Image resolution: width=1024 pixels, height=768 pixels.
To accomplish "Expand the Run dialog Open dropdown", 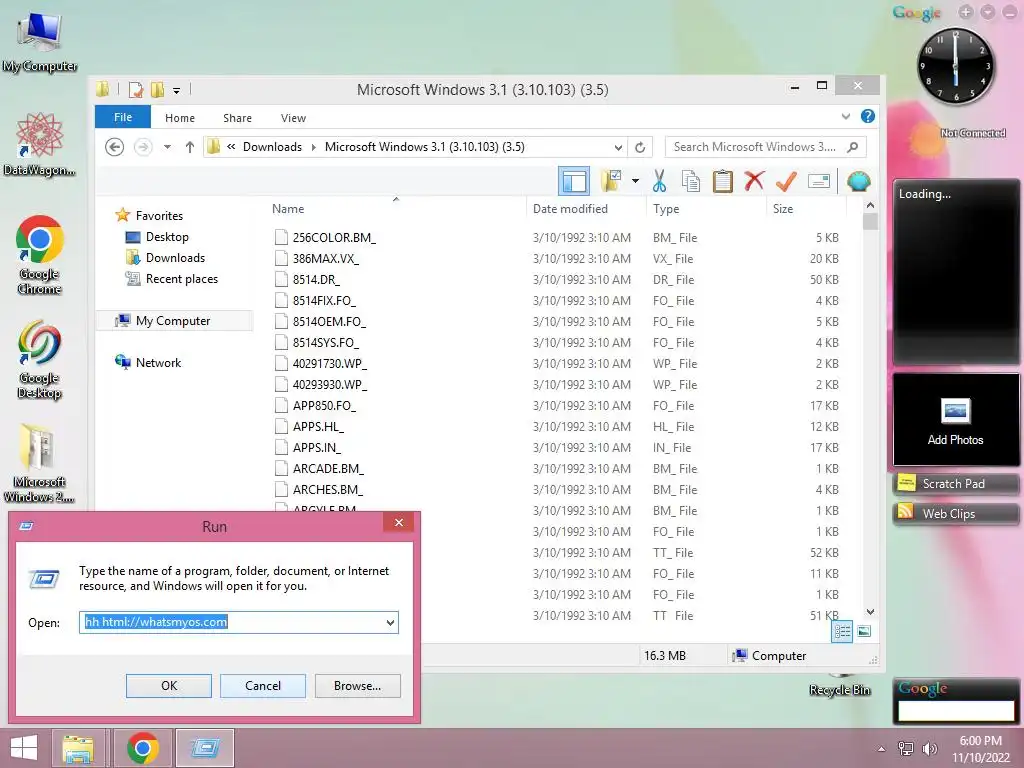I will [x=390, y=622].
